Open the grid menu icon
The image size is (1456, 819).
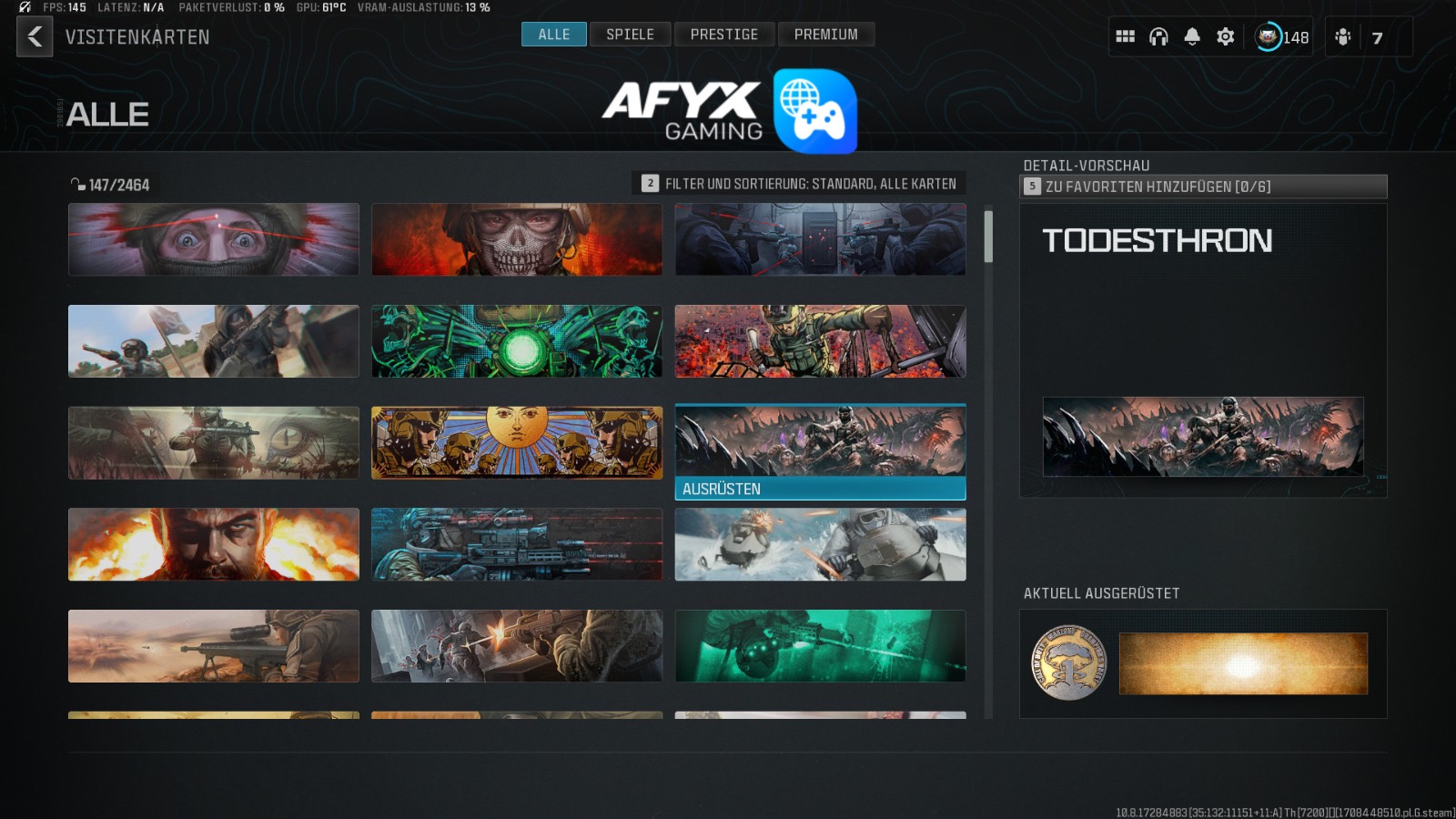pyautogui.click(x=1125, y=37)
